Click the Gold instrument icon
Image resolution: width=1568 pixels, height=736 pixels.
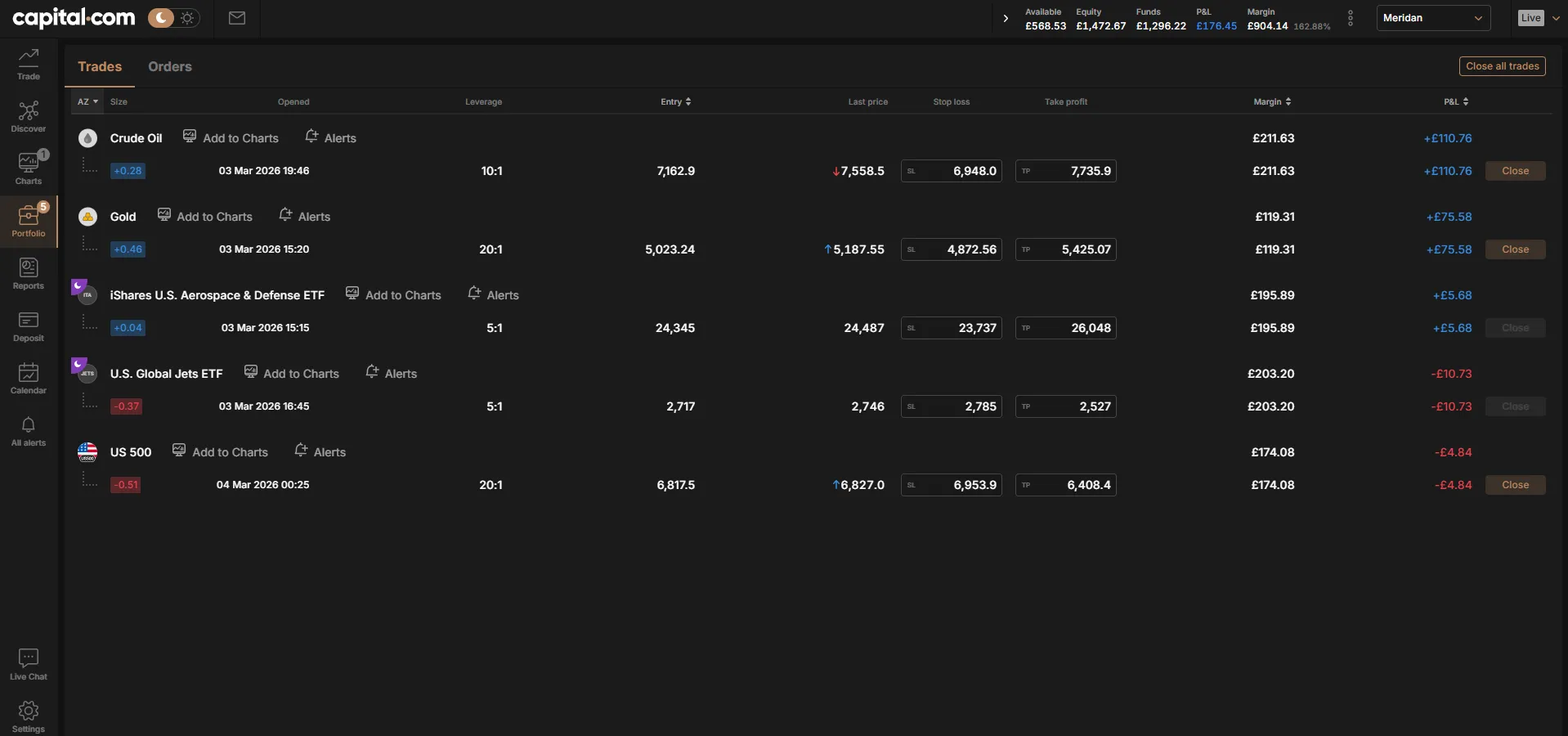87,217
